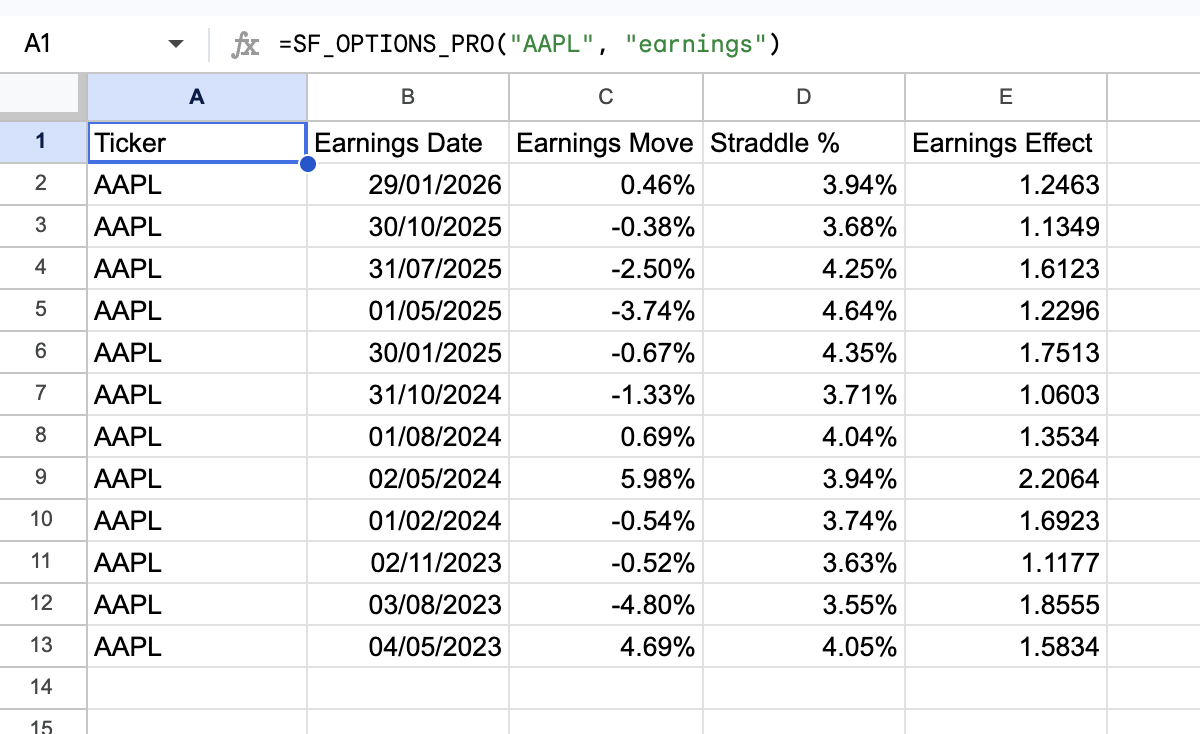The width and height of the screenshot is (1200, 734).
Task: Click the AAPL ticker cell in row 7
Action: pyautogui.click(x=197, y=394)
